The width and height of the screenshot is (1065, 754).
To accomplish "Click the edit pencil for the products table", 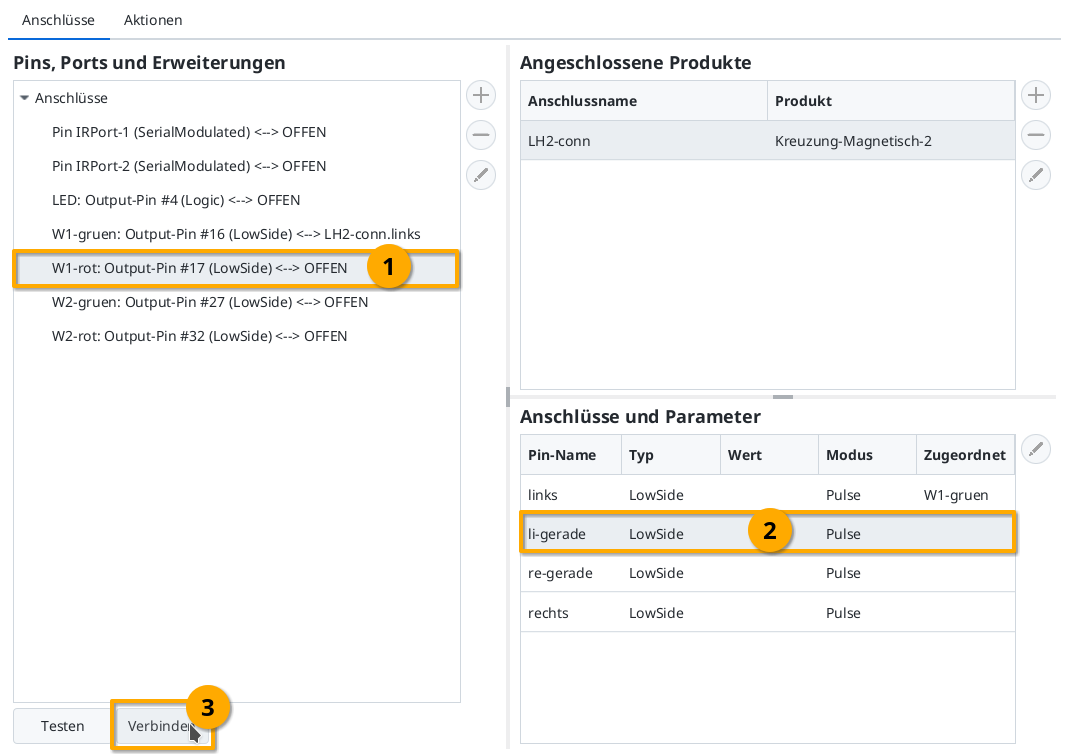I will tap(1036, 175).
